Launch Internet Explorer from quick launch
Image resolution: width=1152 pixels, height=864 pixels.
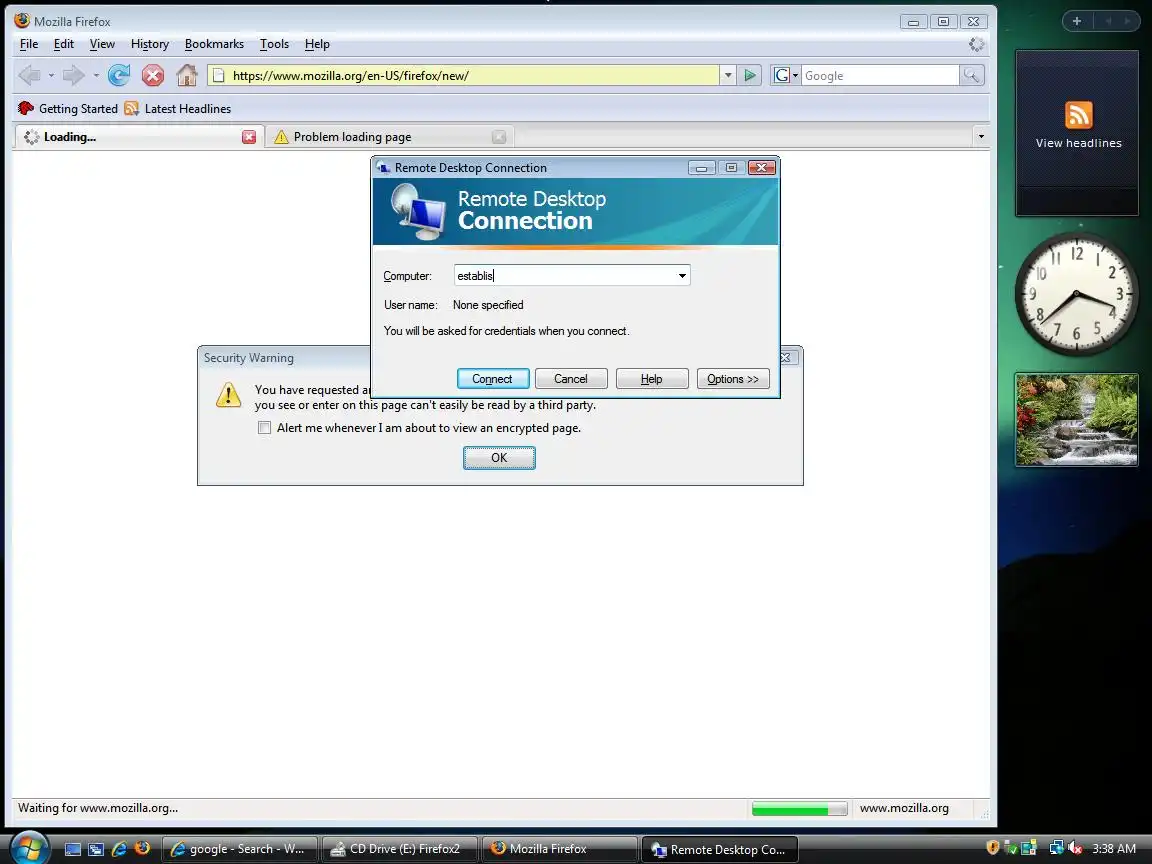point(118,849)
